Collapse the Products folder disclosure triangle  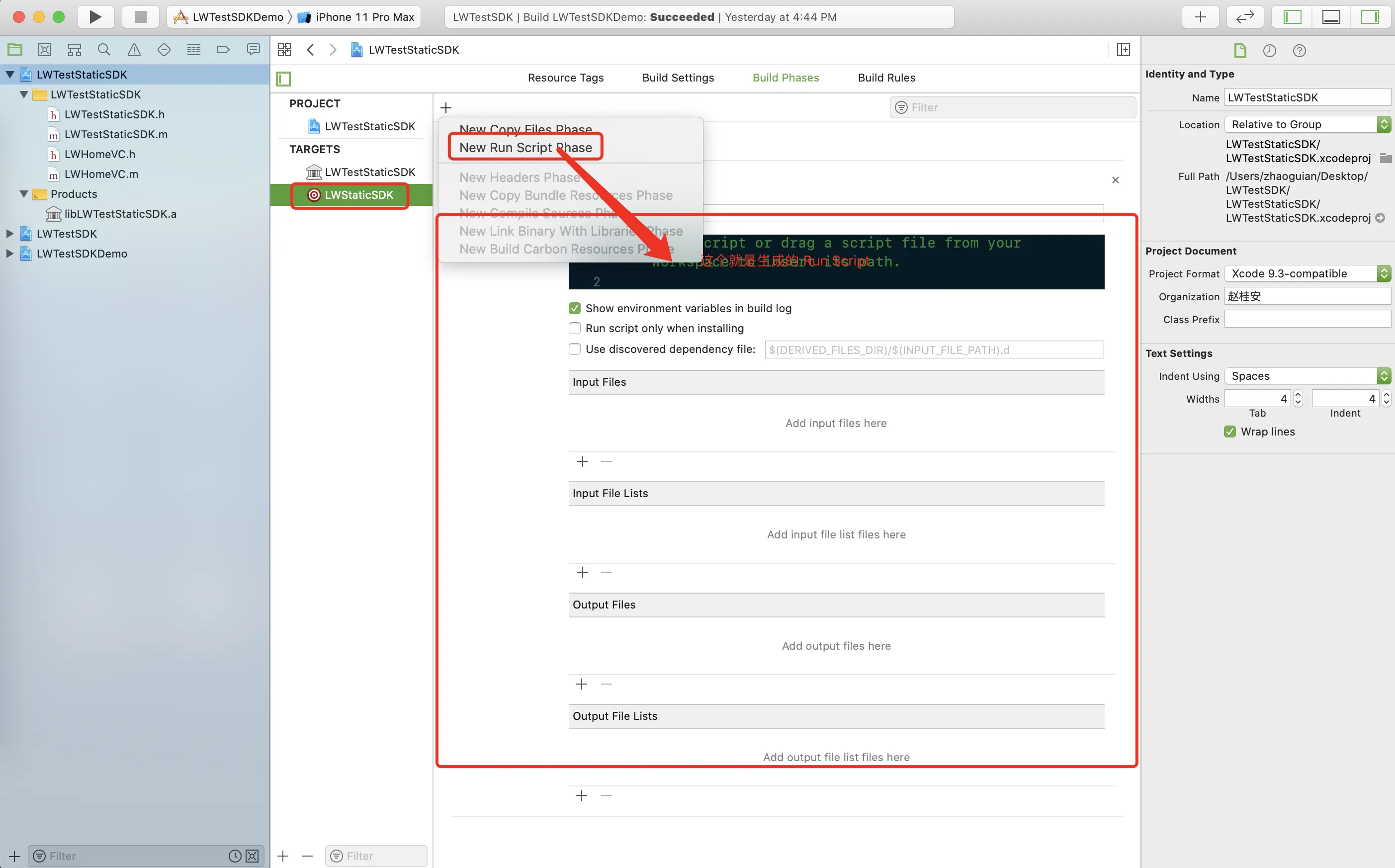pyautogui.click(x=24, y=194)
